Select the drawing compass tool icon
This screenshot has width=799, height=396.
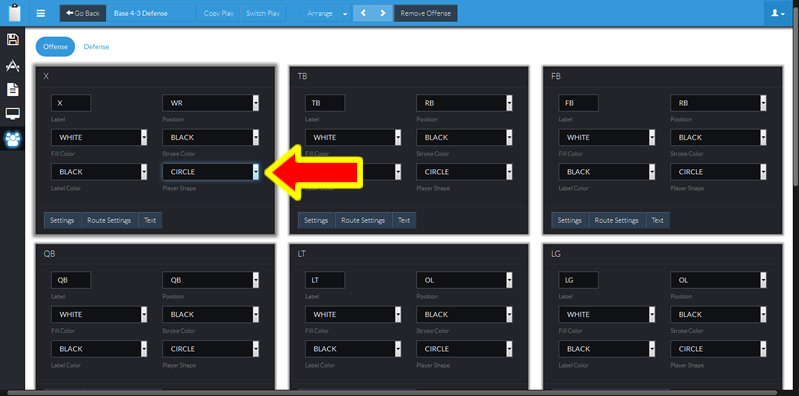[x=12, y=65]
